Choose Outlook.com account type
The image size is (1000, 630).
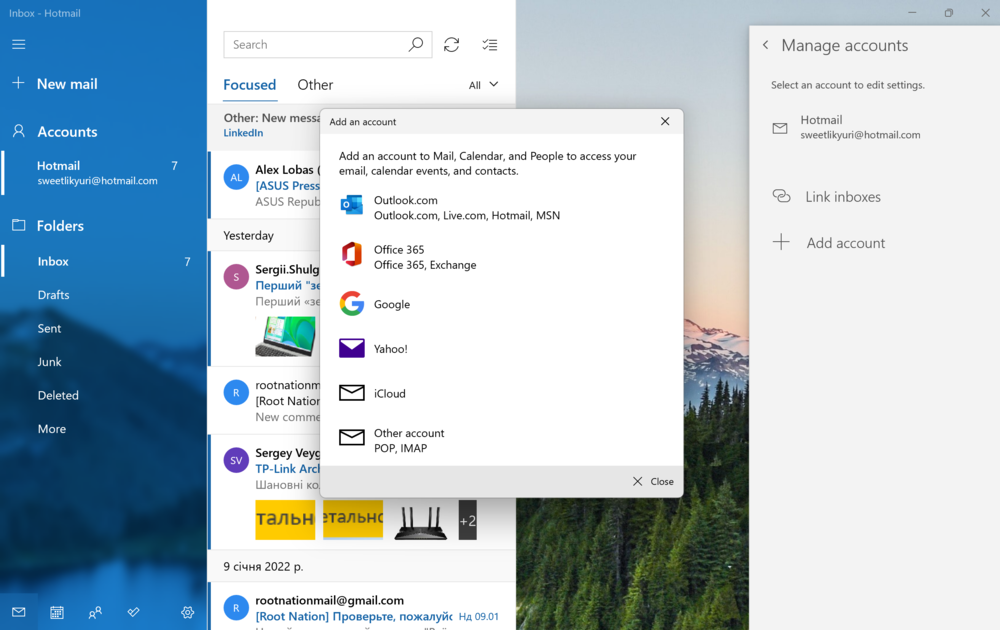[405, 207]
